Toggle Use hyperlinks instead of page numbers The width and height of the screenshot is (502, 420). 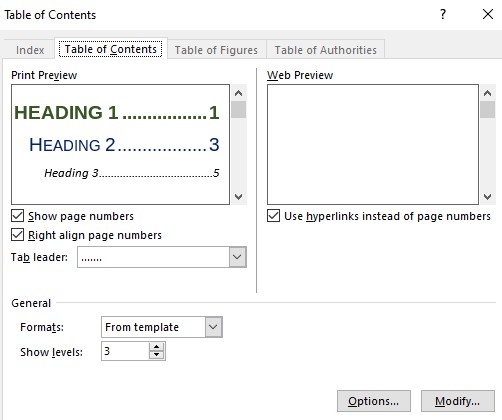[x=273, y=216]
